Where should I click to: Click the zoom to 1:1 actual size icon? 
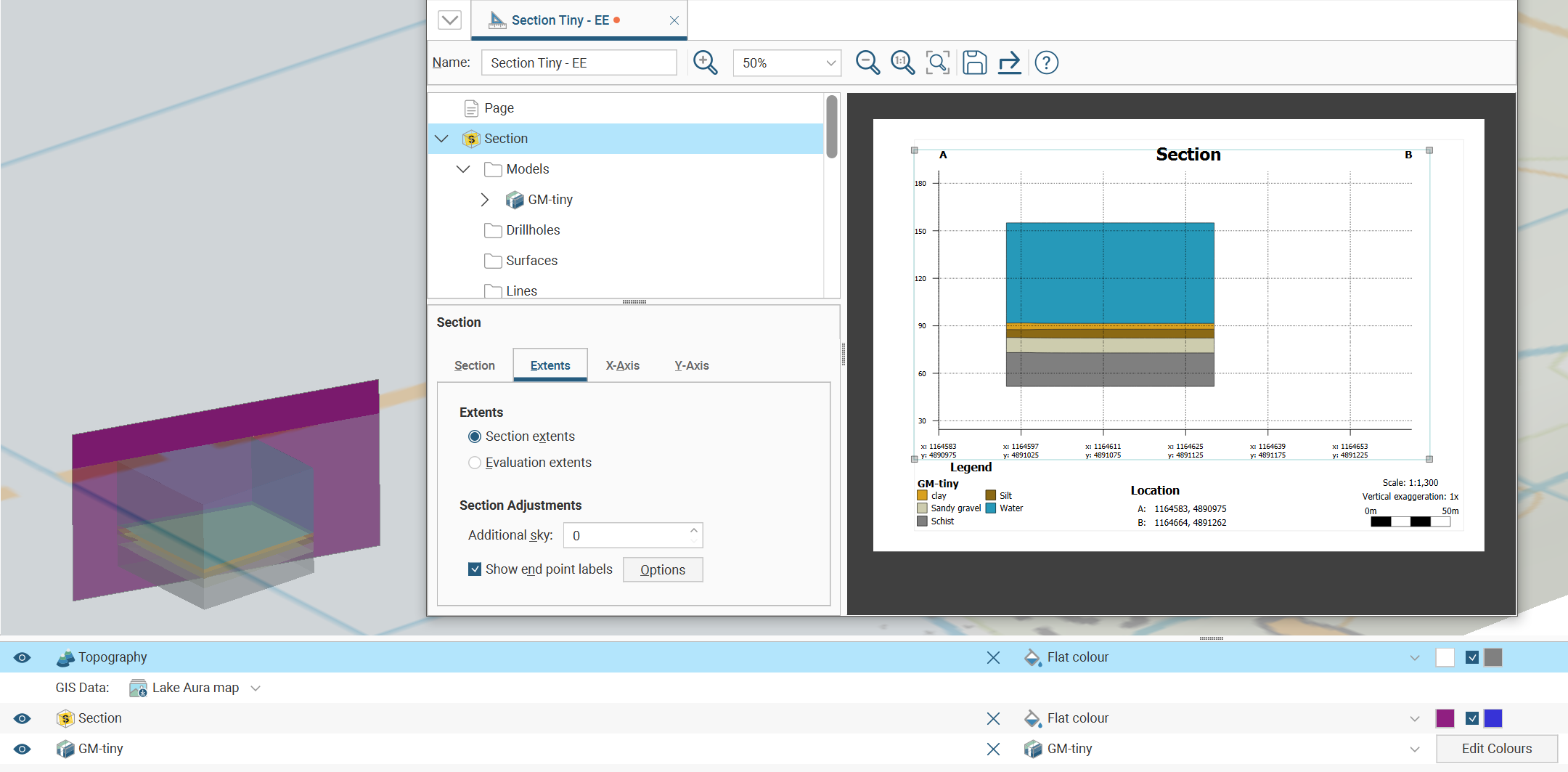pyautogui.click(x=902, y=62)
